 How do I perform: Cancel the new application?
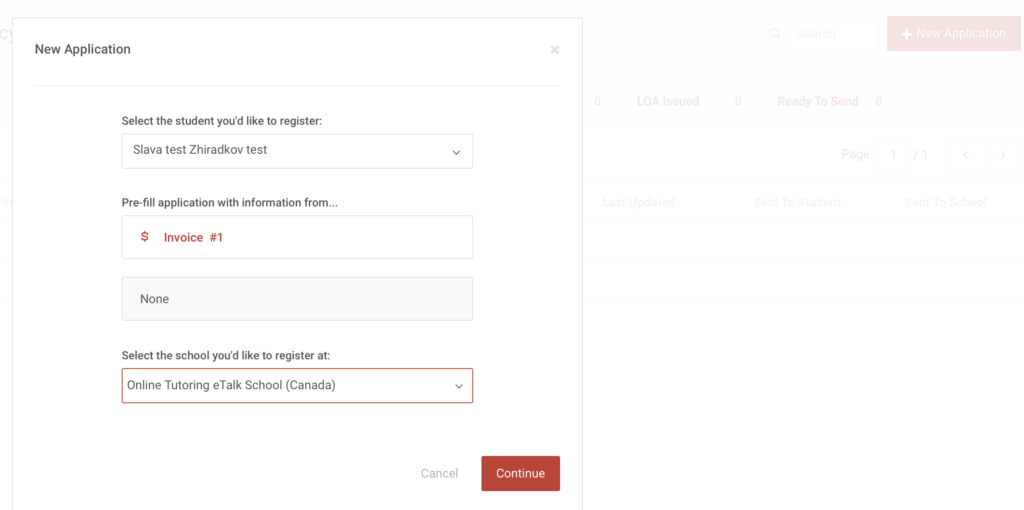440,473
